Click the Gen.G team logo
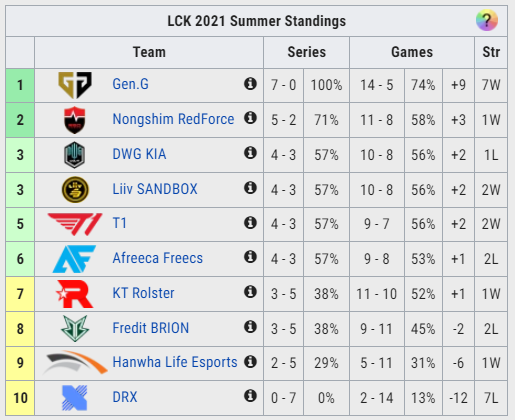The image size is (515, 420). click(x=75, y=85)
